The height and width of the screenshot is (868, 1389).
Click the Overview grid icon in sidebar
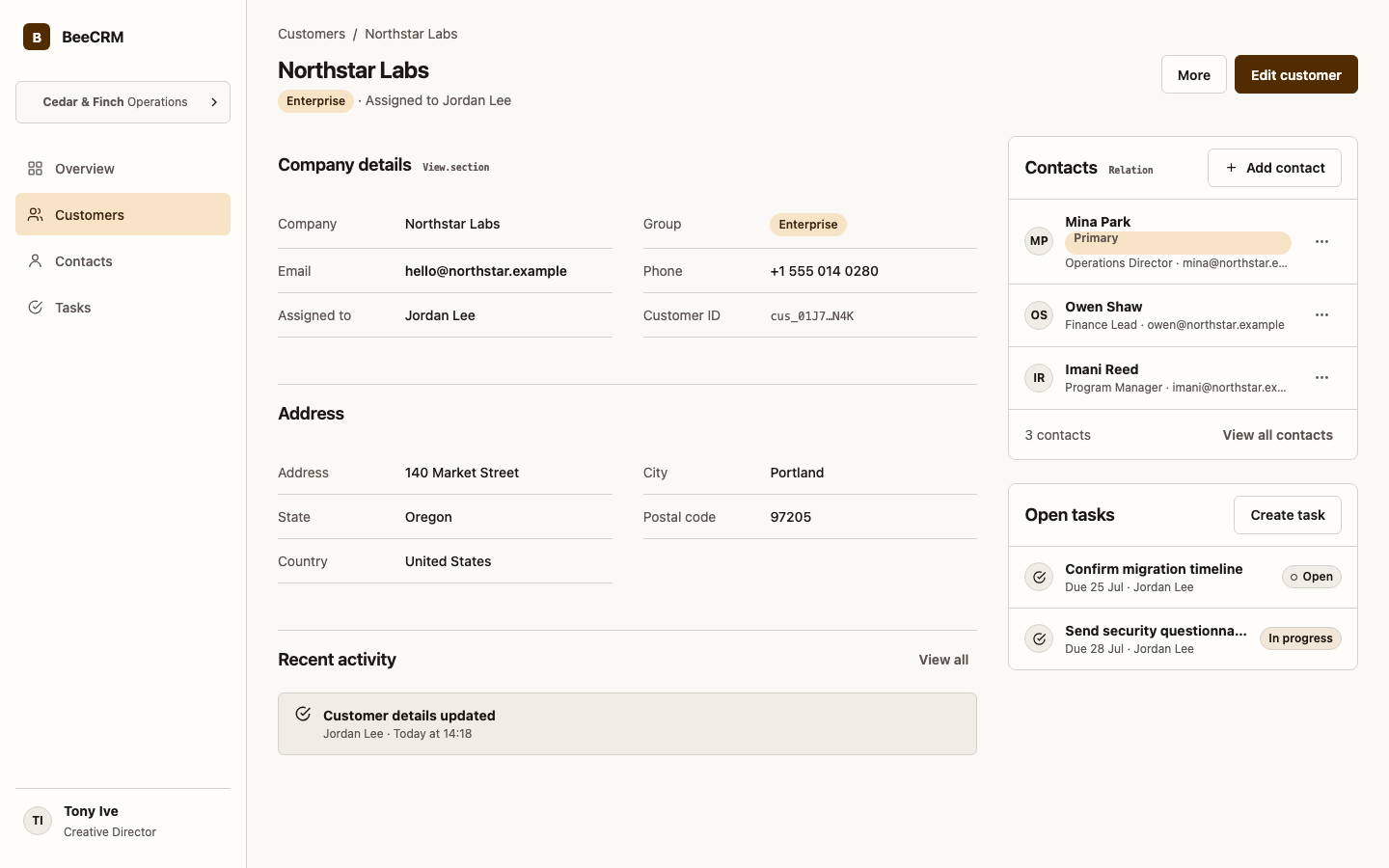[x=36, y=169]
